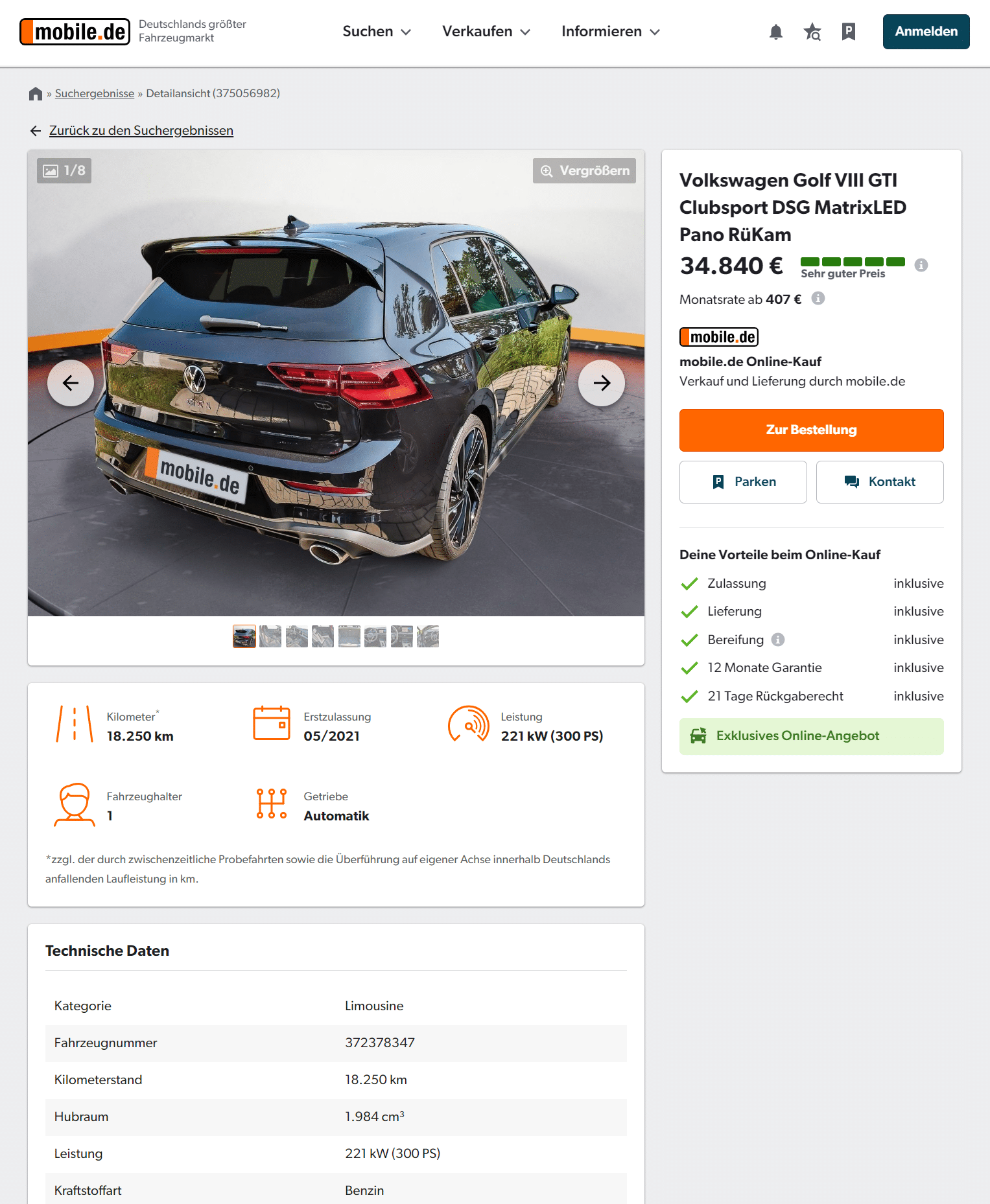This screenshot has height=1204, width=990.
Task: Park this vehicle with Parken button
Action: 743,482
